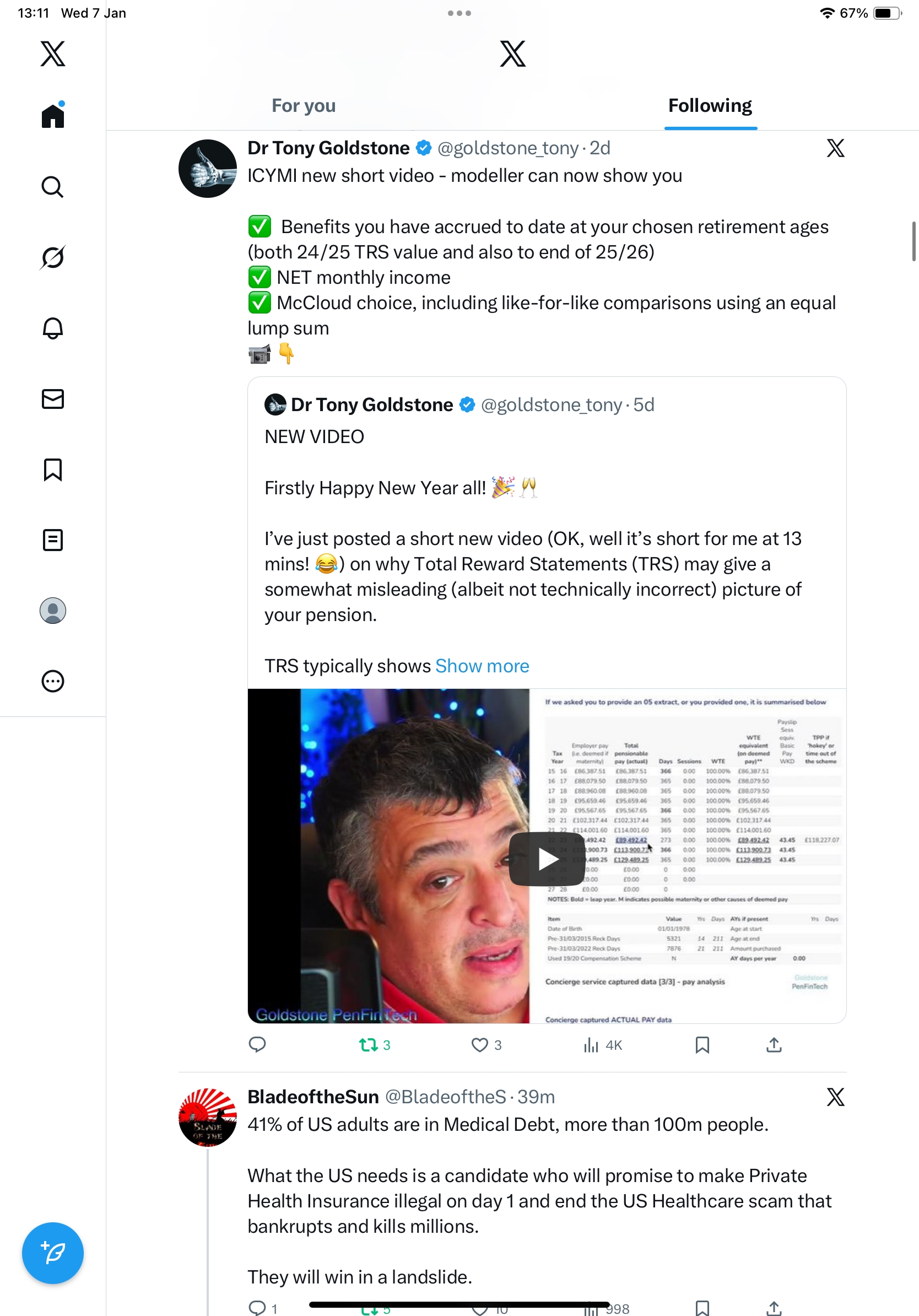Bookmark Dr Tony Goldstone's post

point(702,1045)
